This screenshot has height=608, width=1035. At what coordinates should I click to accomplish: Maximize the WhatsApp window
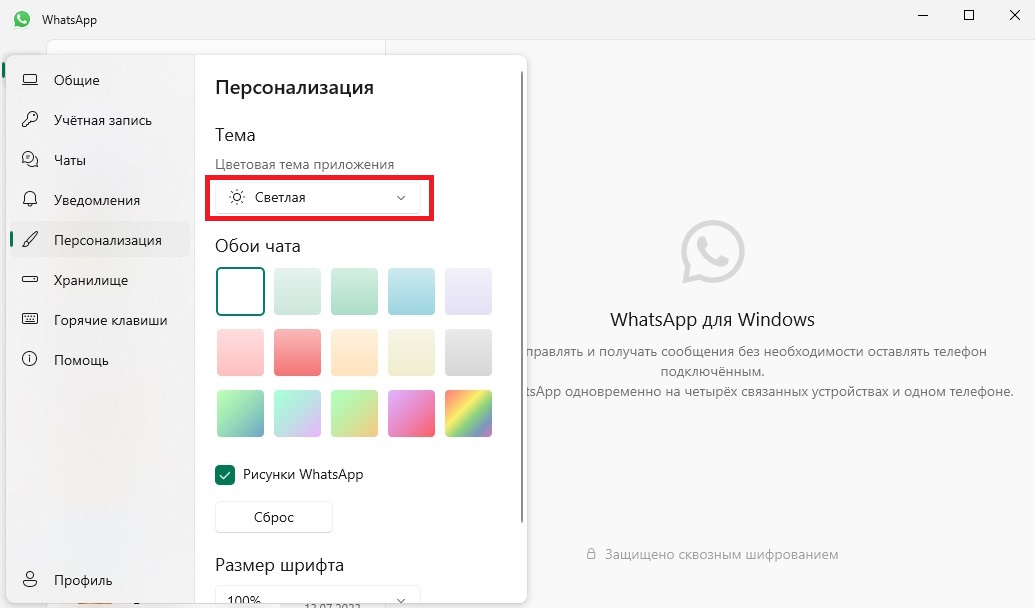969,15
